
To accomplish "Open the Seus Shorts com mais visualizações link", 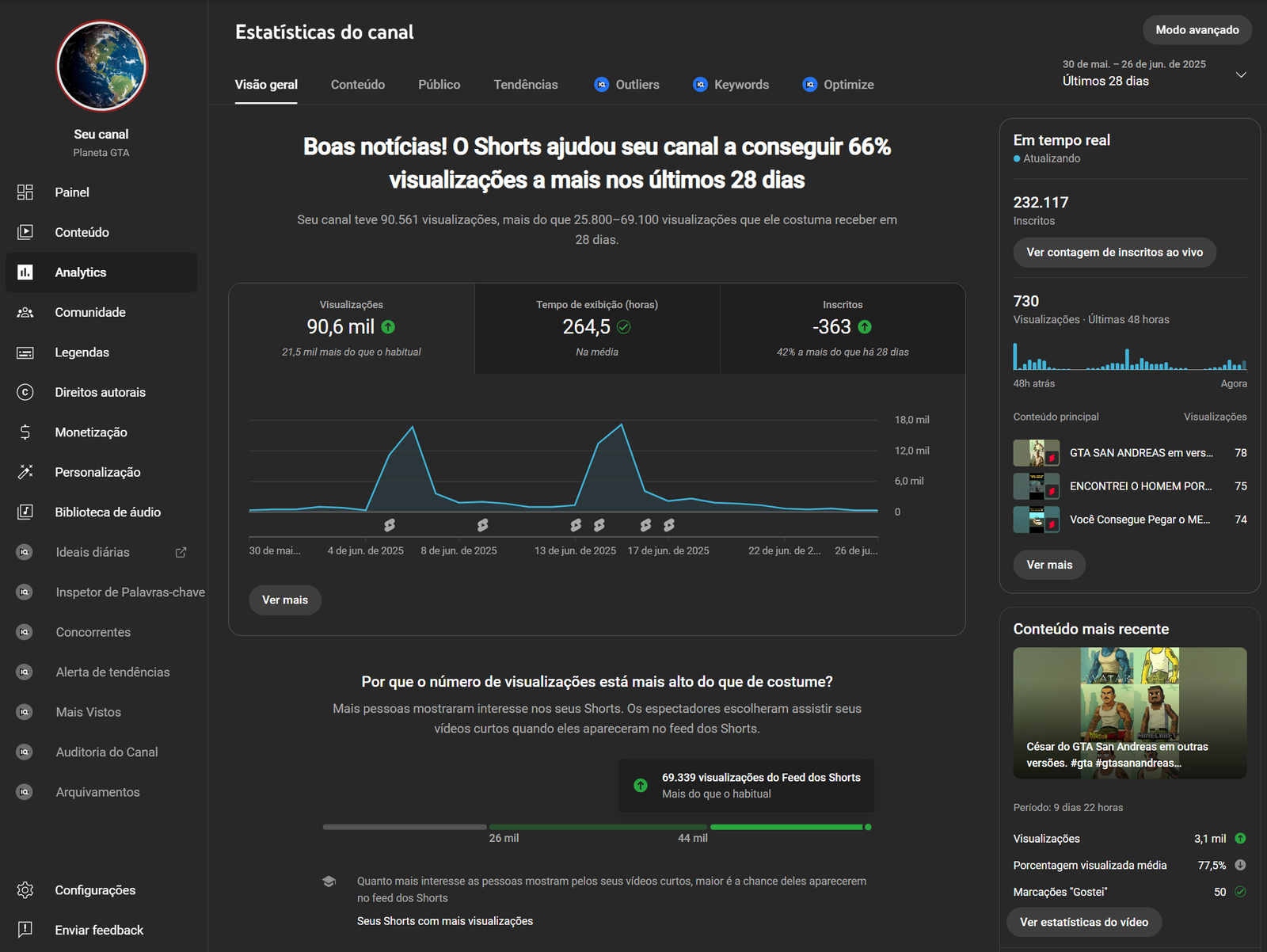I will coord(445,921).
